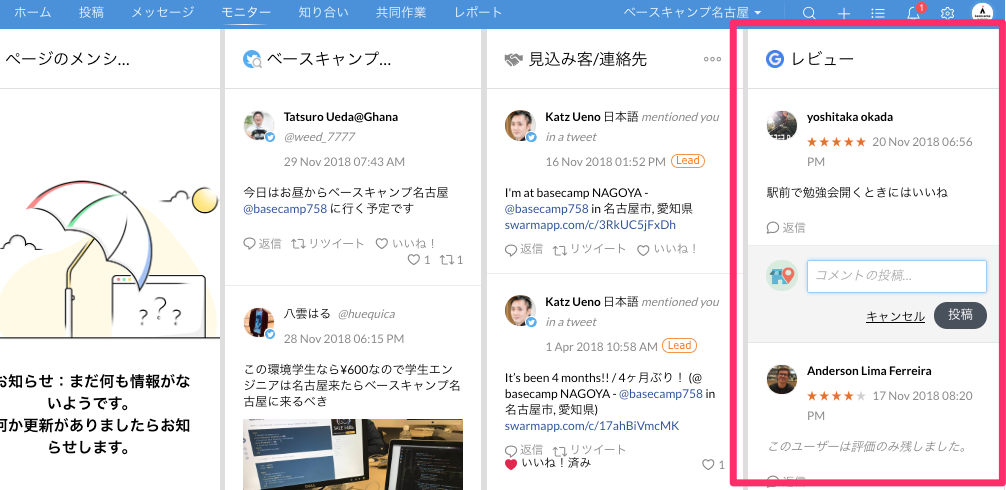Click キャンセル under comment box
The width and height of the screenshot is (1006, 490).
[896, 316]
